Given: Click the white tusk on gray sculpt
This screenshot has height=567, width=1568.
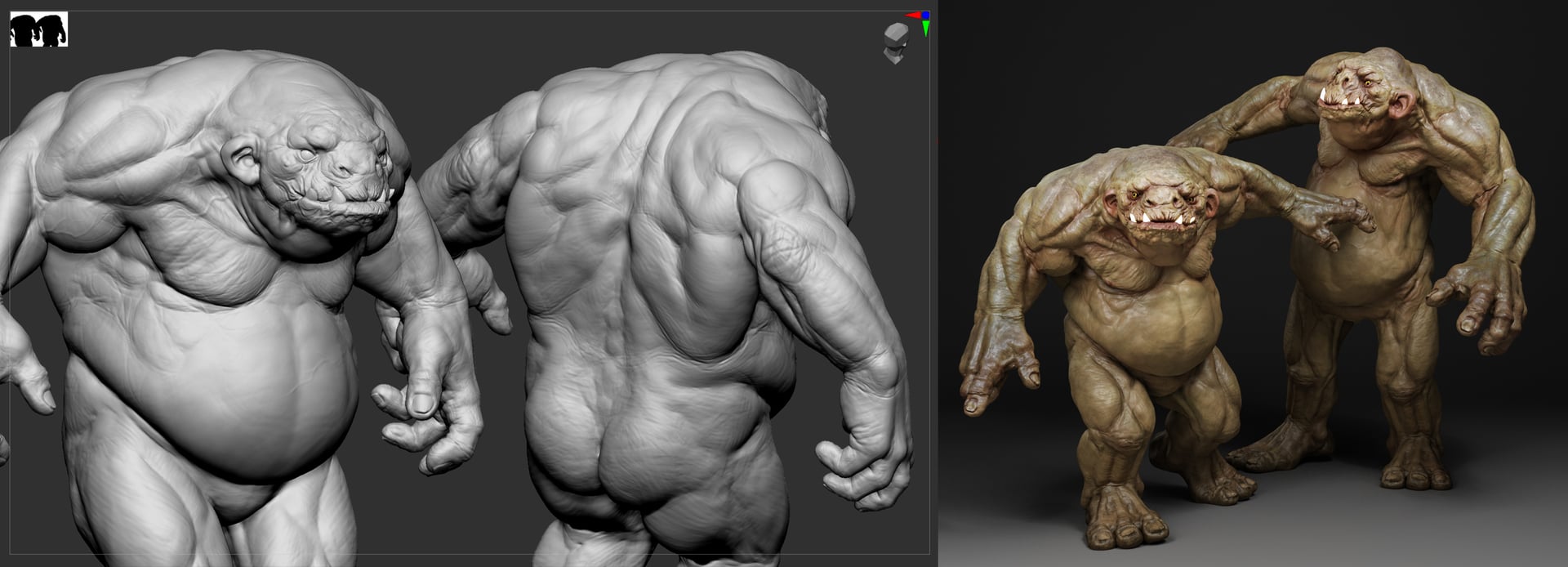Looking at the screenshot, I should coord(392,194).
